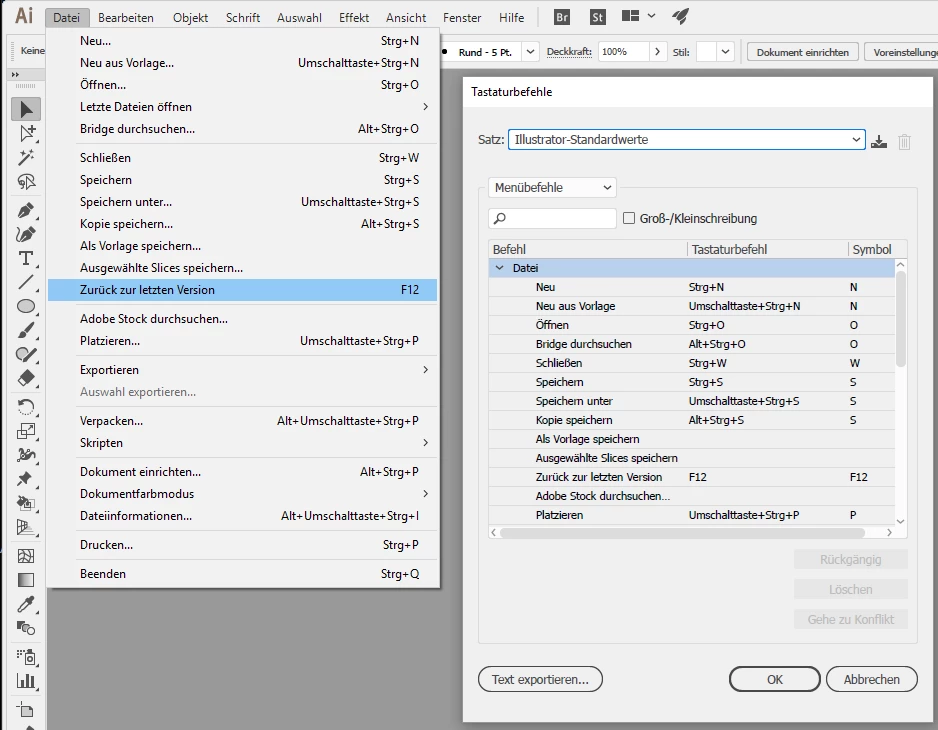Select the Gradient tool
Viewport: 938px width, 730px height.
[26, 580]
